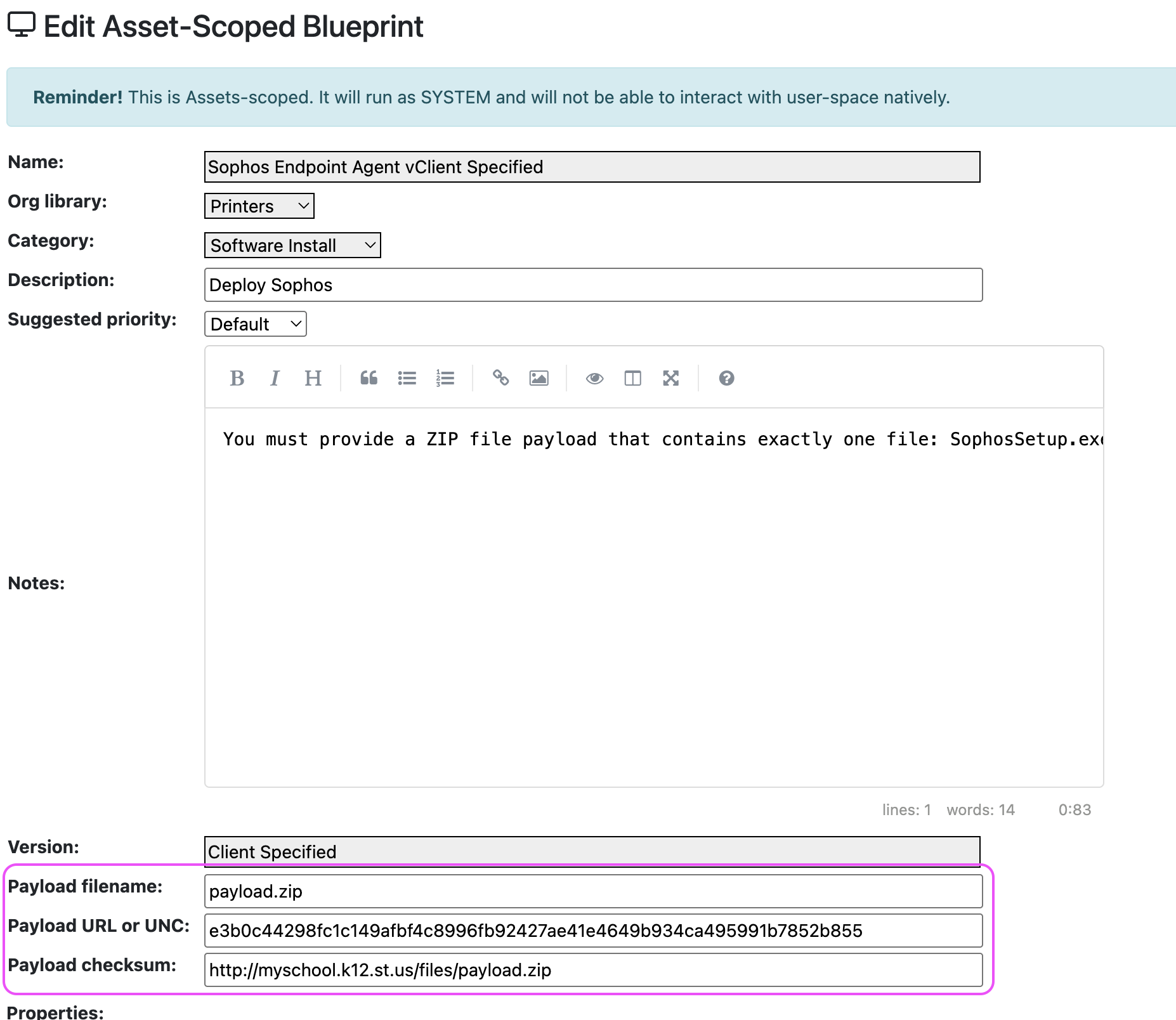The width and height of the screenshot is (1176, 1020).
Task: Click the Description field reading Deploy Sophos
Action: pos(594,285)
